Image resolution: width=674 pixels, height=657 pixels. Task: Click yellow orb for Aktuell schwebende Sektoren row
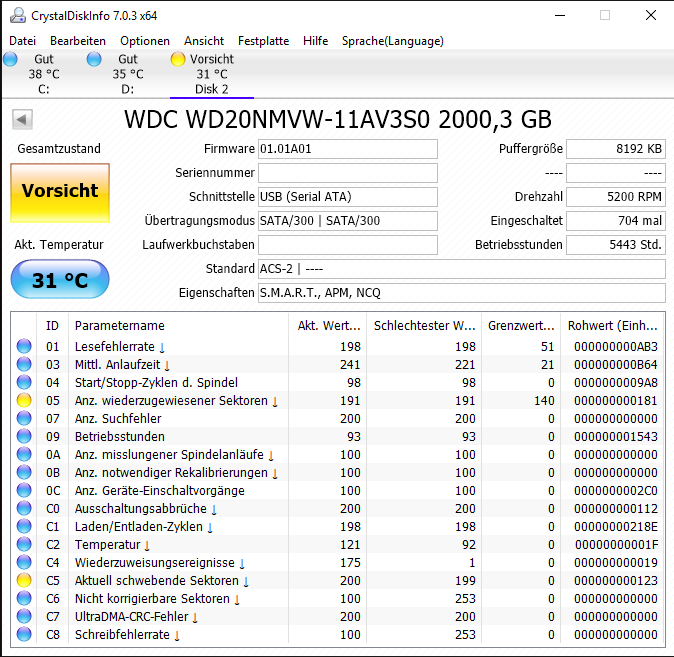point(24,581)
